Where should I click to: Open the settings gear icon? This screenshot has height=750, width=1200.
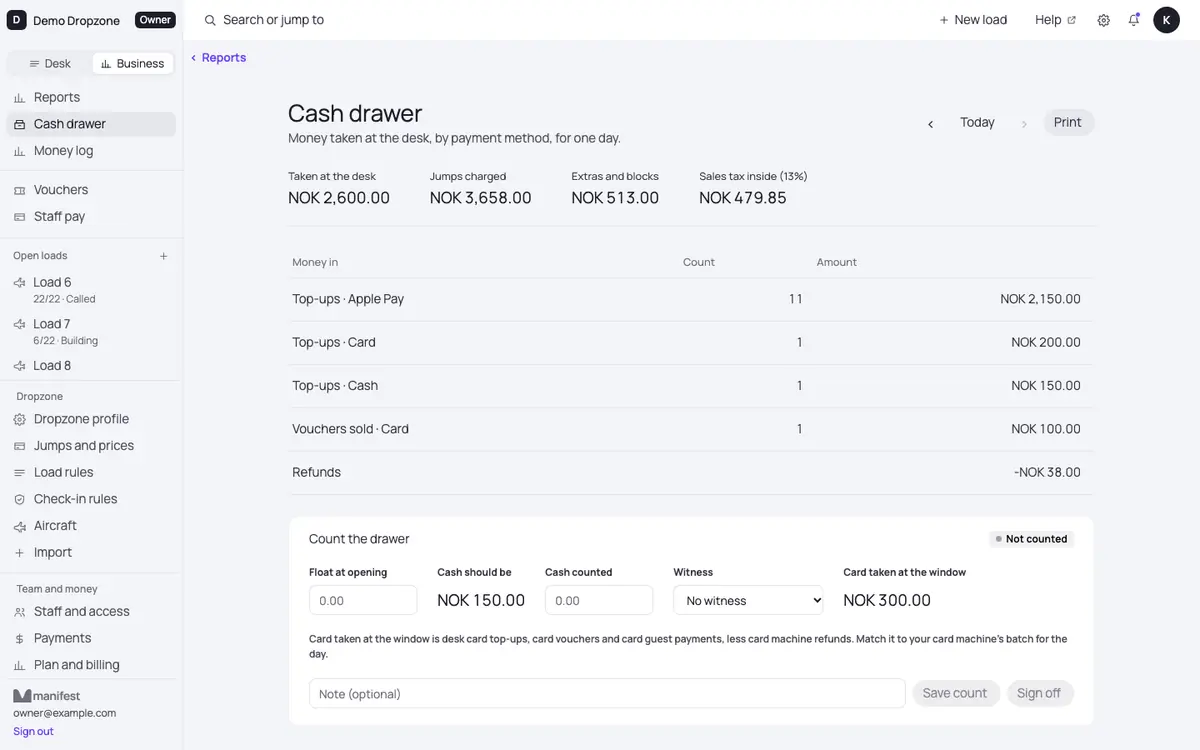coord(1103,20)
